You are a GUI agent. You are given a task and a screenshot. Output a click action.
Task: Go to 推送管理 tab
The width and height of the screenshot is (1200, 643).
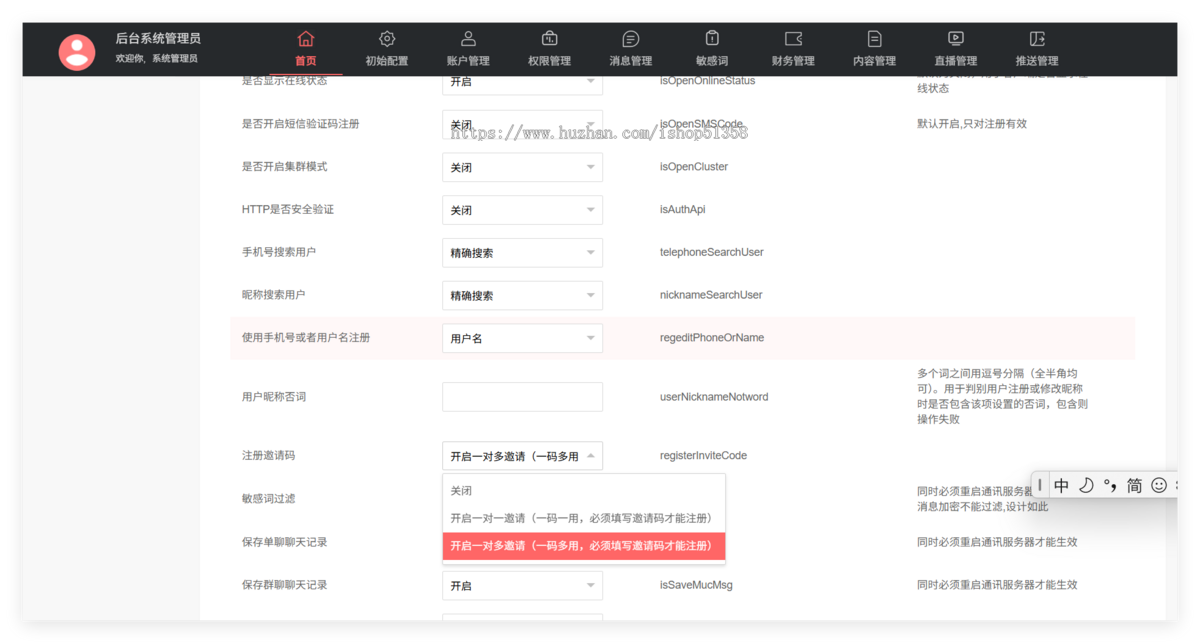coord(1037,49)
